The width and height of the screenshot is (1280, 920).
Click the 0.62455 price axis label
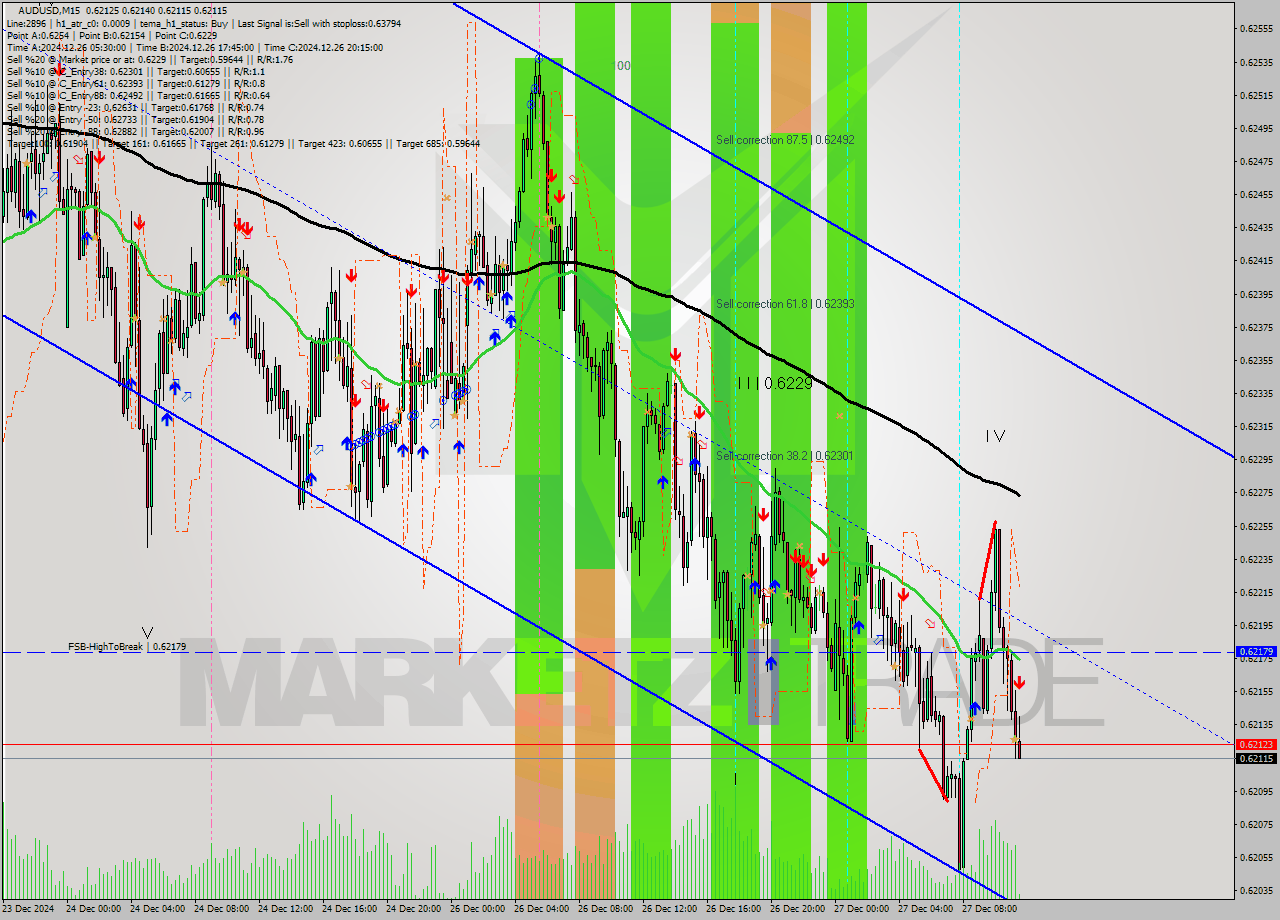1257,194
